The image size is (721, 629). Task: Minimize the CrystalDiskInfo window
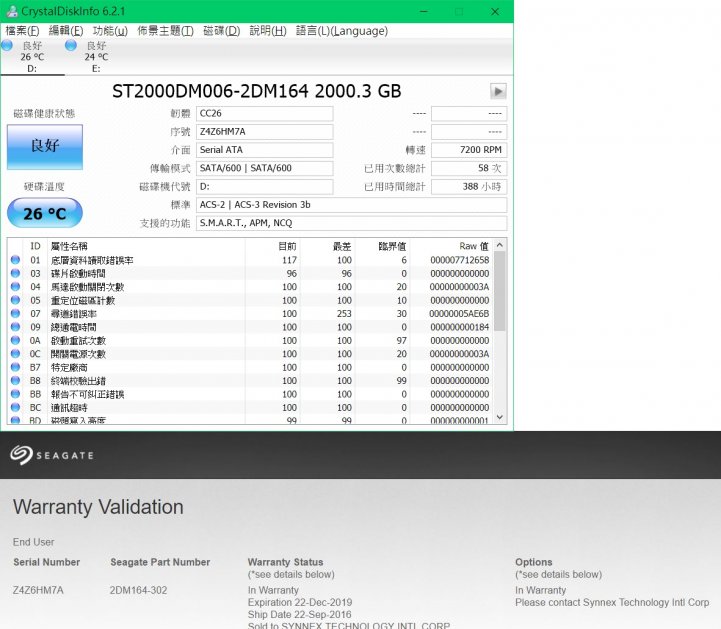424,11
